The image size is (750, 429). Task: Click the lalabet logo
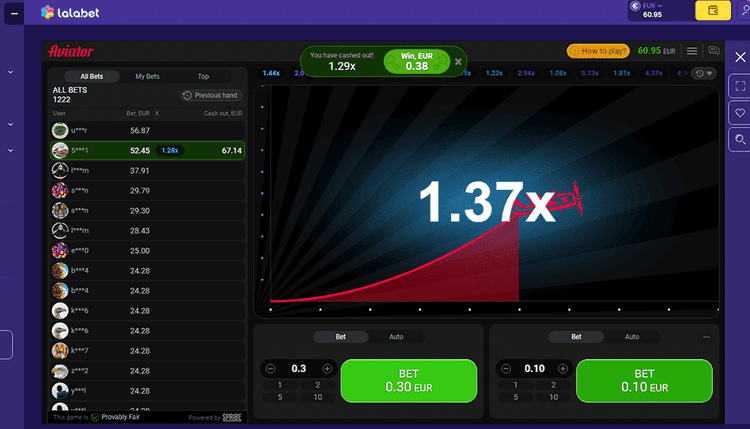point(70,12)
